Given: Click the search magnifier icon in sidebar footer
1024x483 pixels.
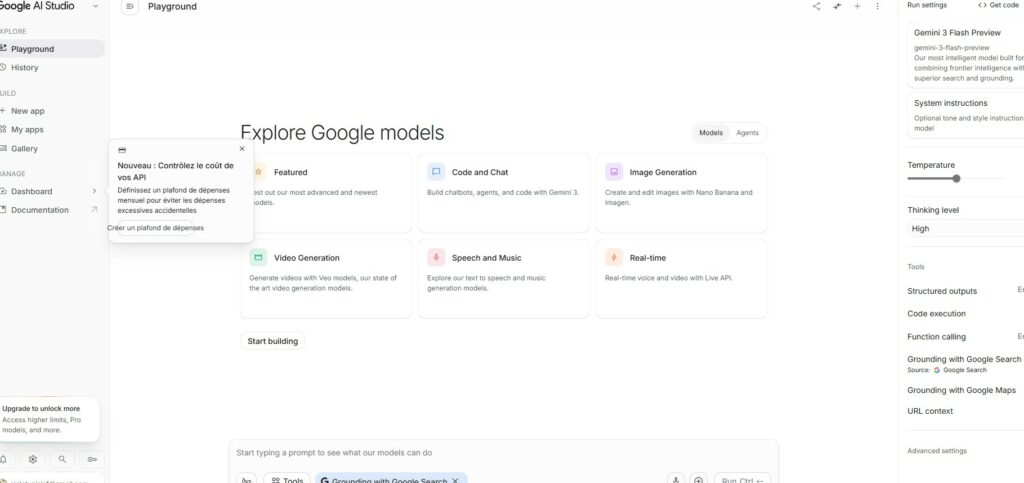Looking at the screenshot, I should pos(62,459).
